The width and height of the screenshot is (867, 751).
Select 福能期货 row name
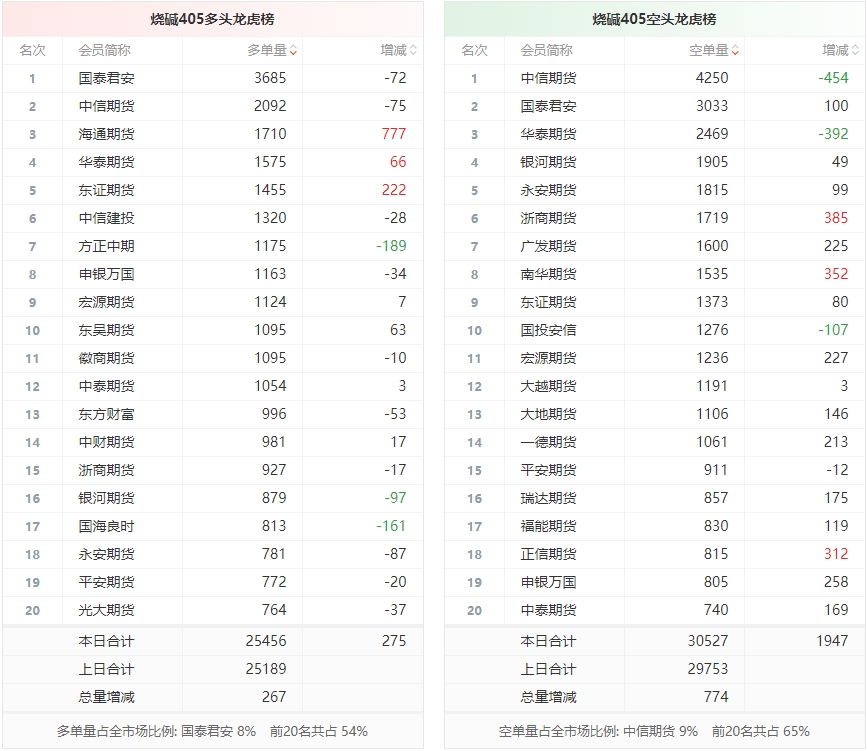(x=548, y=527)
